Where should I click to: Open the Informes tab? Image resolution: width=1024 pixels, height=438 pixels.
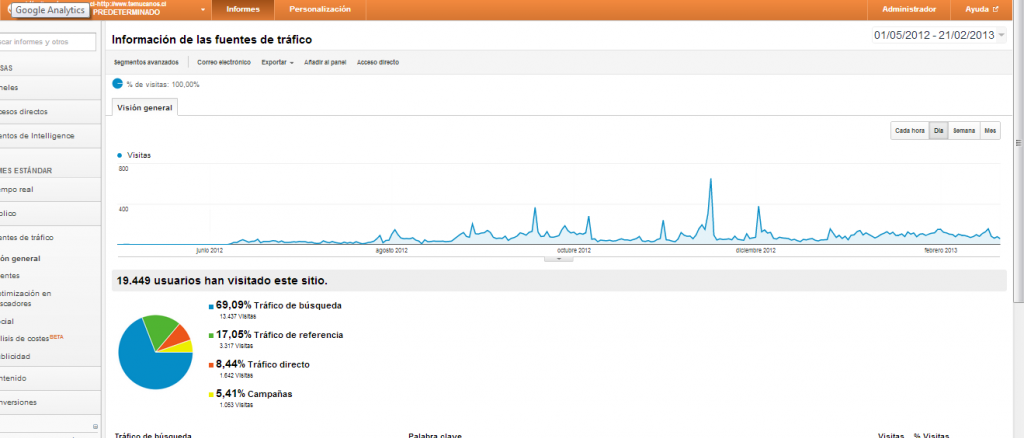pyautogui.click(x=243, y=10)
